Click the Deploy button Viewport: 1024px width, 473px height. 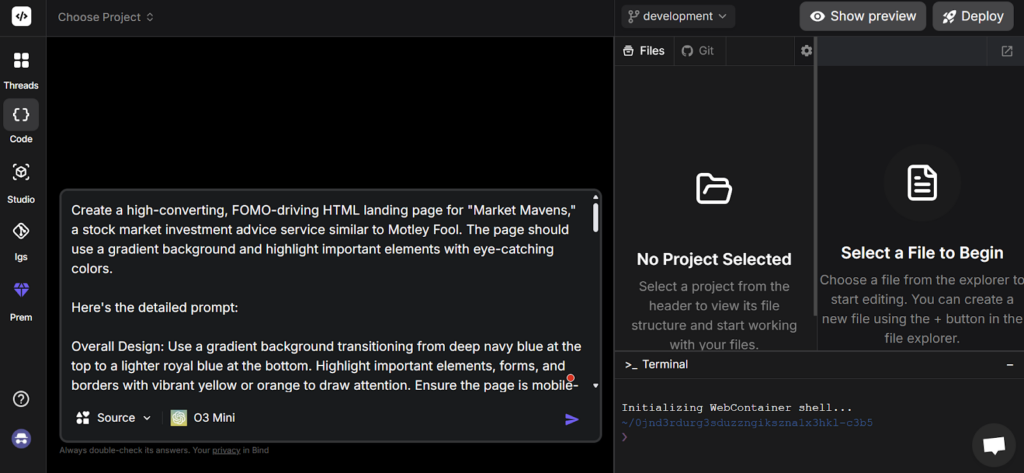coord(972,16)
